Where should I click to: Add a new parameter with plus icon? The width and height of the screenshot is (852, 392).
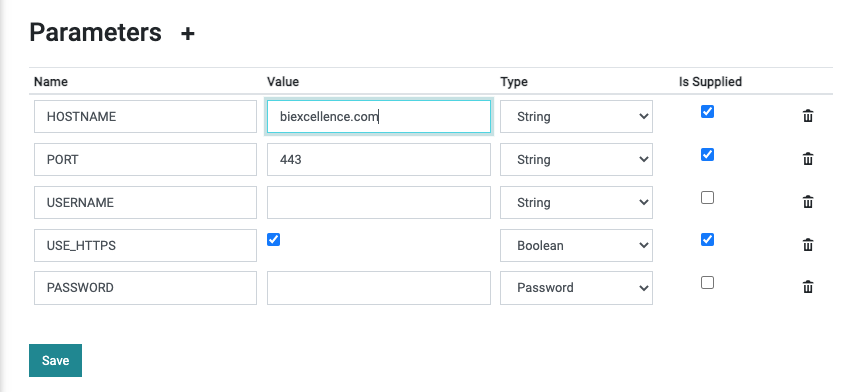tap(187, 34)
